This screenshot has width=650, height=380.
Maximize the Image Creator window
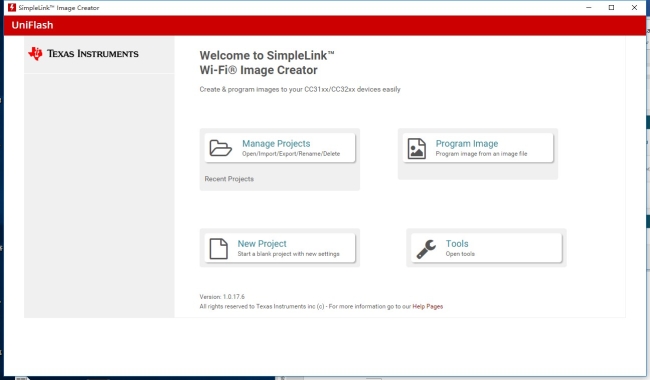point(611,7)
